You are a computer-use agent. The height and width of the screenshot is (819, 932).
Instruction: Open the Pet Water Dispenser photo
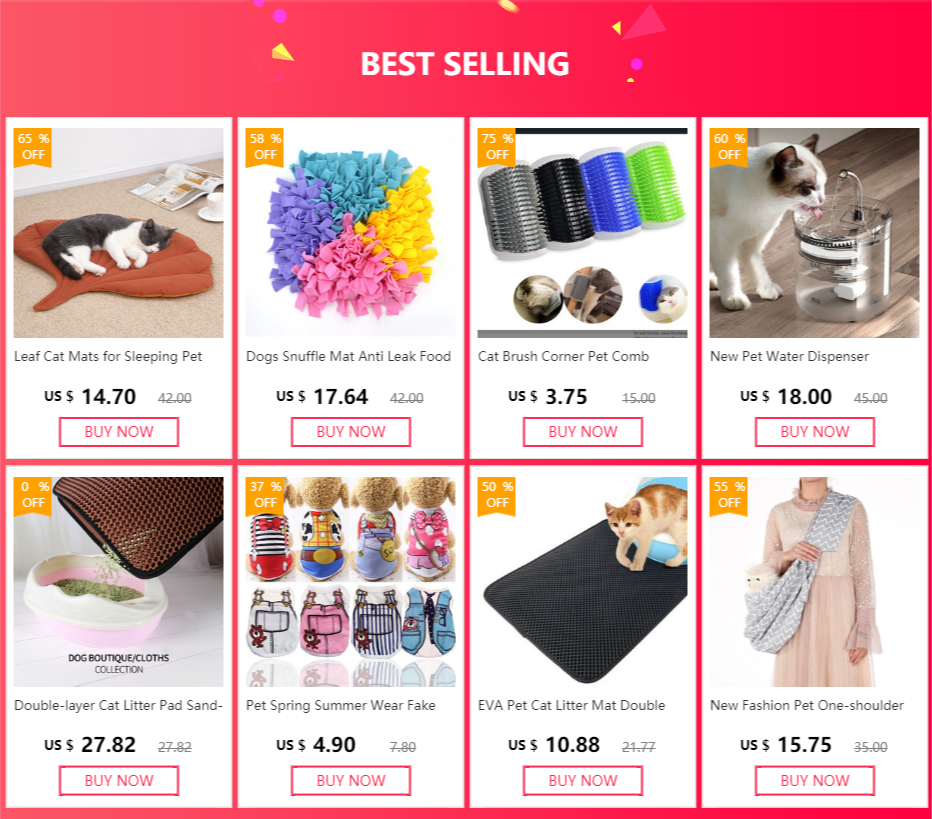814,233
